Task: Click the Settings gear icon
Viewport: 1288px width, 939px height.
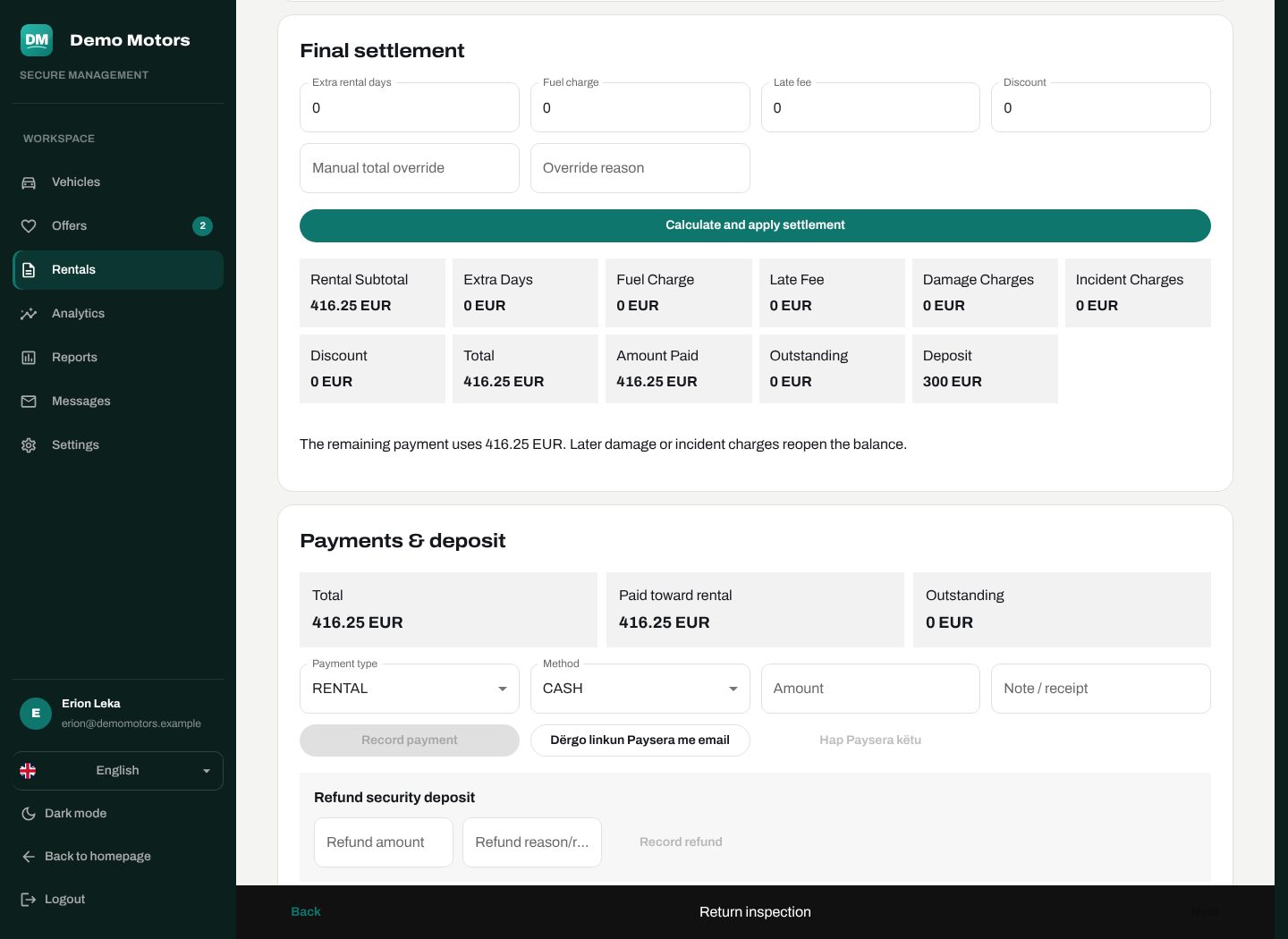Action: click(29, 445)
